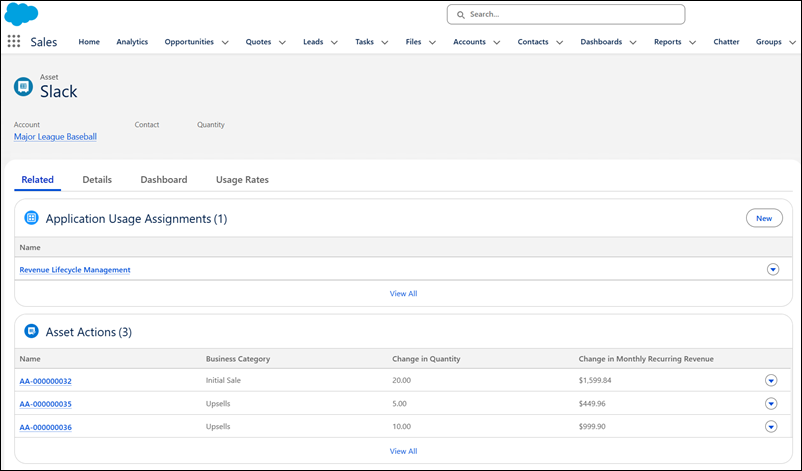Expand the Dashboards nav dropdown chevron
Viewport: 802px width, 471px height.
(633, 42)
